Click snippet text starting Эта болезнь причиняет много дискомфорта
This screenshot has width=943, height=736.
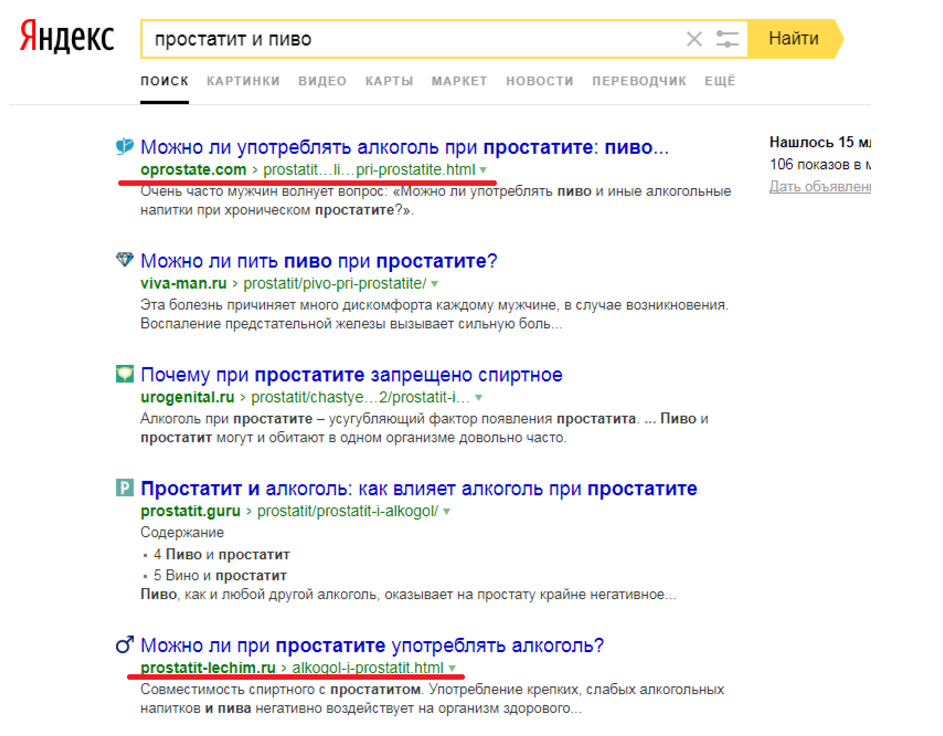coord(435,314)
